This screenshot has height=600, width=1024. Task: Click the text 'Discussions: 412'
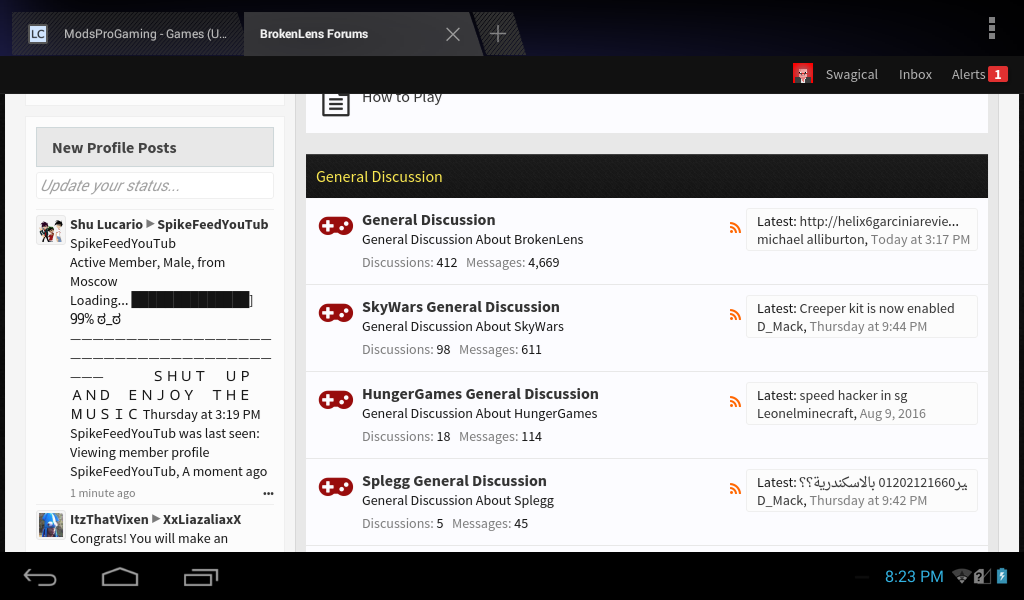[409, 262]
